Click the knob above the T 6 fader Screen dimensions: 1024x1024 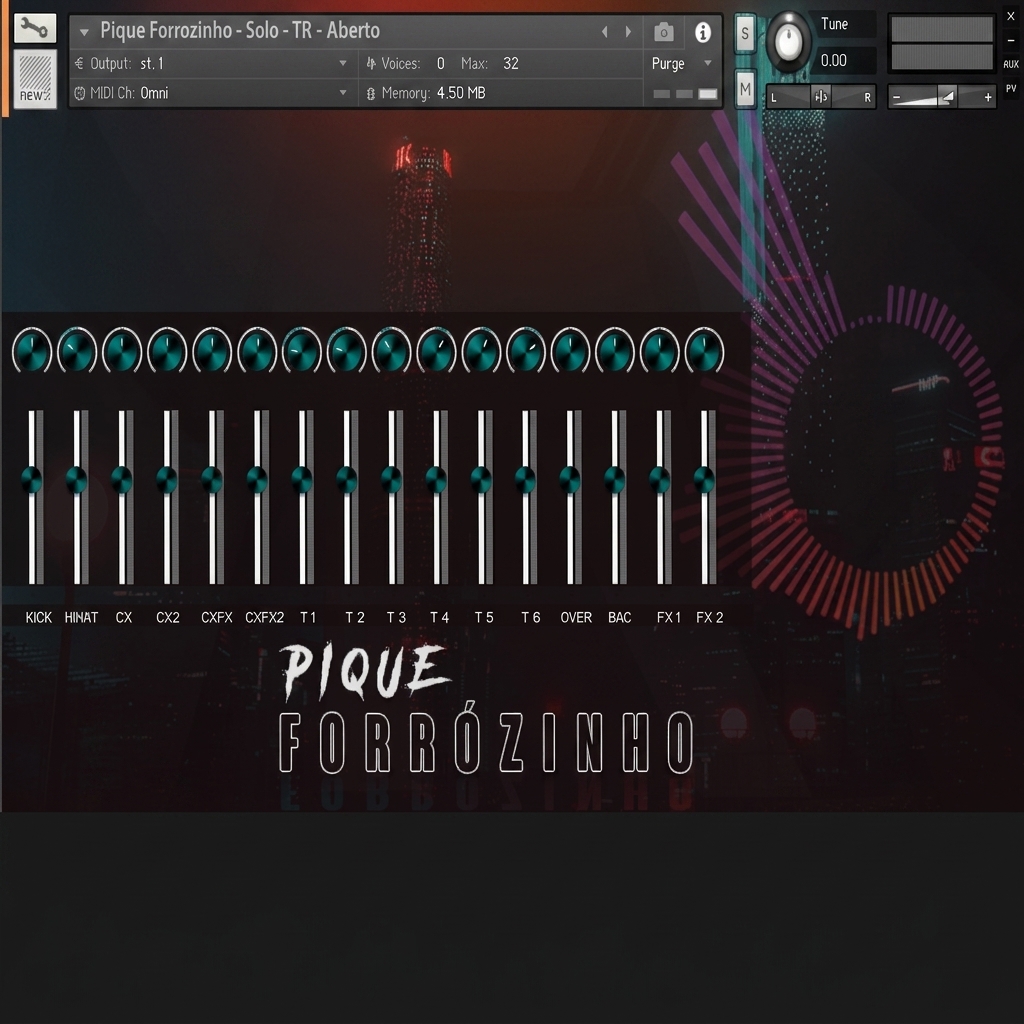[x=526, y=350]
